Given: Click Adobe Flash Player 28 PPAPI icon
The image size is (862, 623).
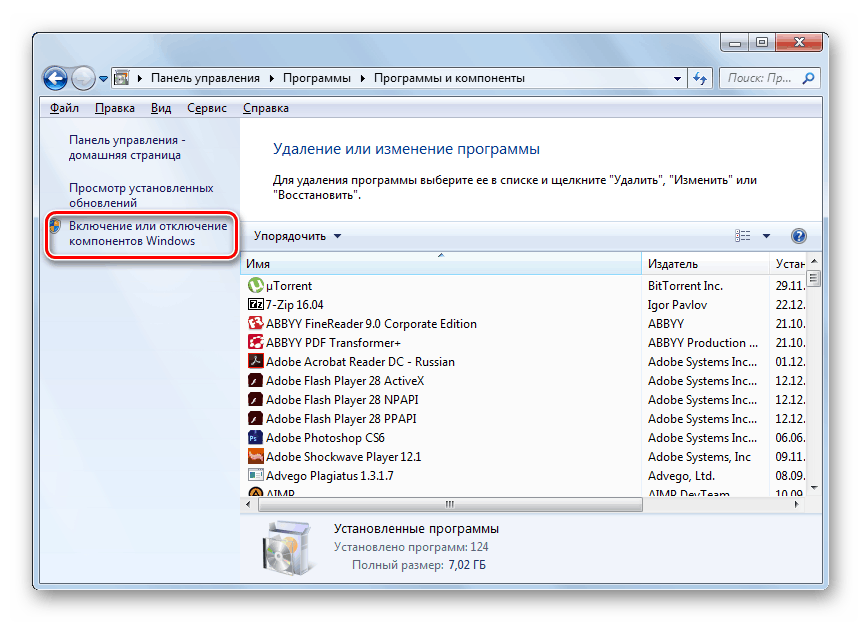Looking at the screenshot, I should click(256, 418).
